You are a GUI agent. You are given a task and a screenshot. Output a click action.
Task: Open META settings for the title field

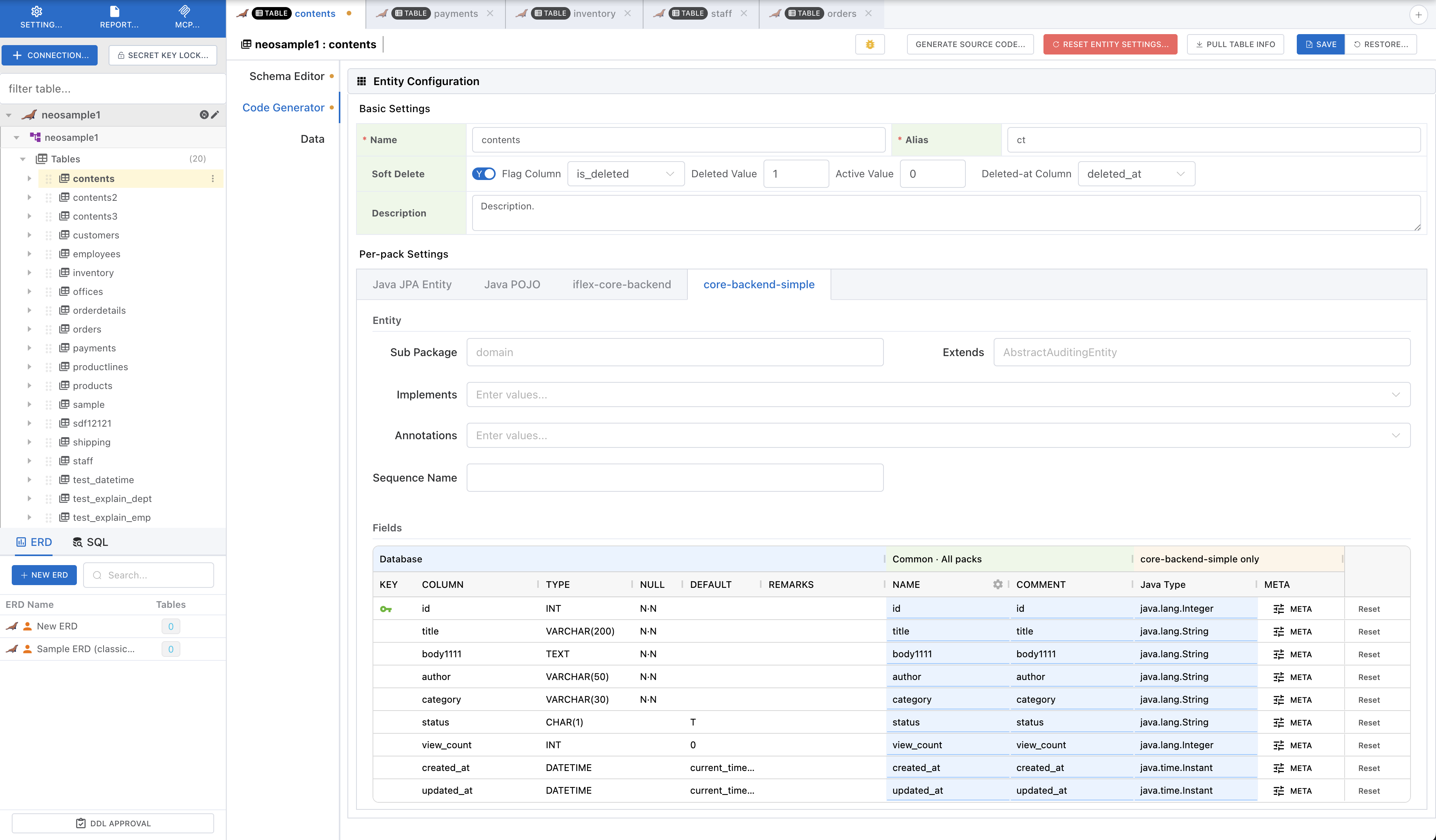tap(1292, 631)
